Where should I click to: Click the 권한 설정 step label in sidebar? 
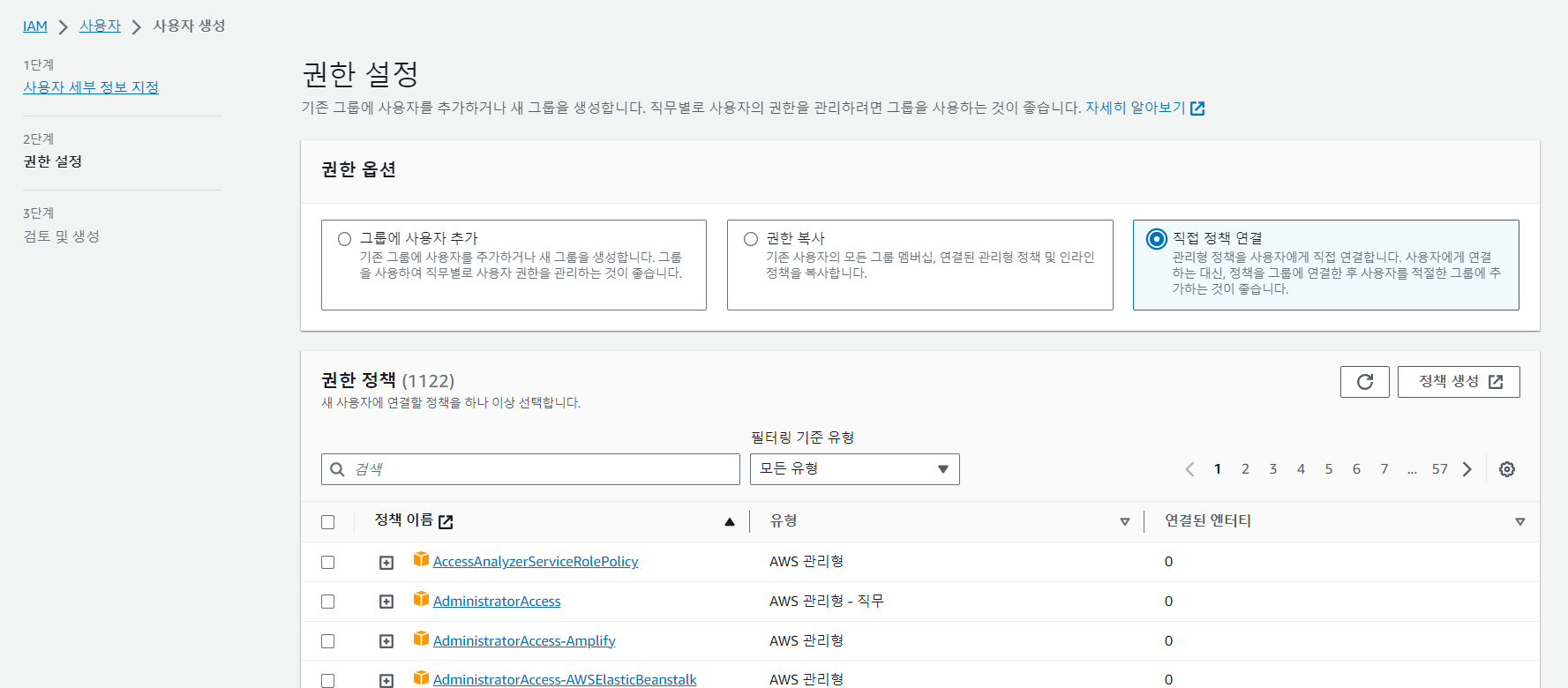pyautogui.click(x=53, y=161)
